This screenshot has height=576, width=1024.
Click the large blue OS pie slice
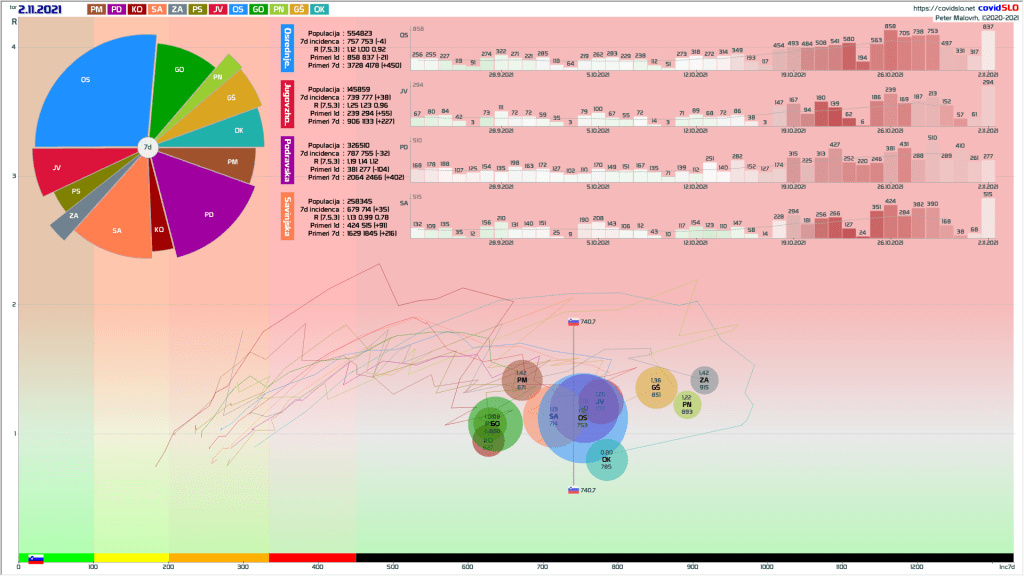(x=90, y=90)
